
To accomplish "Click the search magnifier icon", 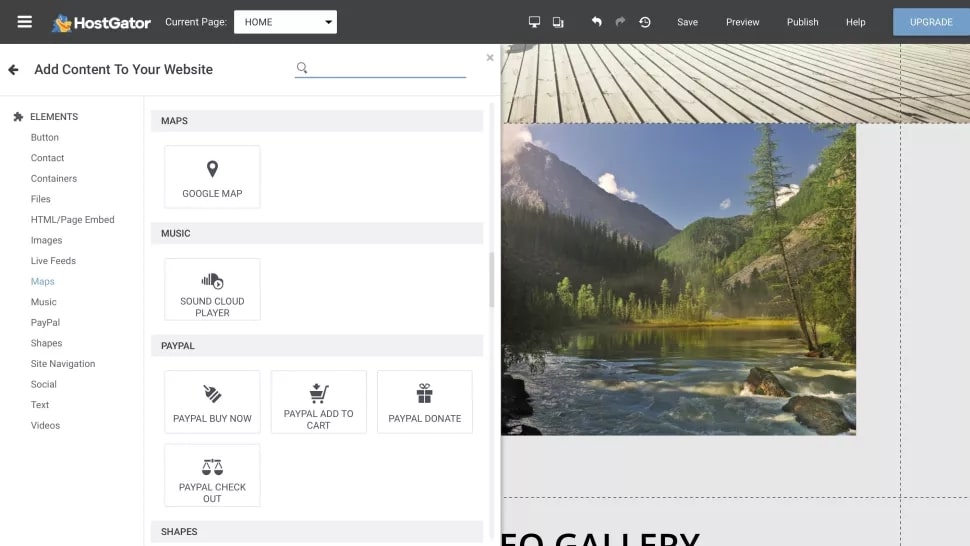I will 302,67.
